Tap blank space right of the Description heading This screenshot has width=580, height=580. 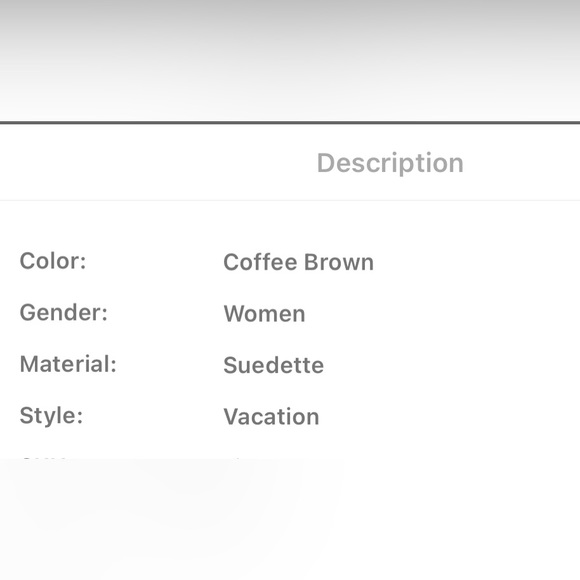(x=522, y=163)
